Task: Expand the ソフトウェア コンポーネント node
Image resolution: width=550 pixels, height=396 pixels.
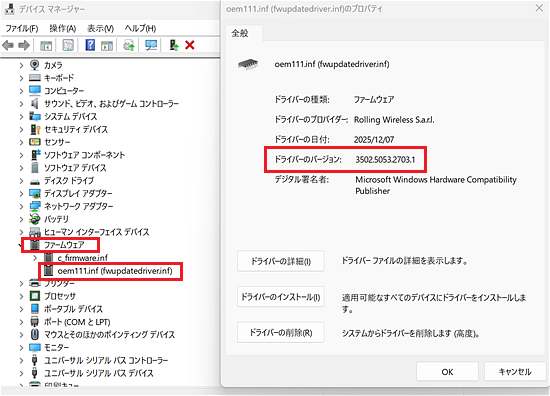Action: click(x=21, y=155)
